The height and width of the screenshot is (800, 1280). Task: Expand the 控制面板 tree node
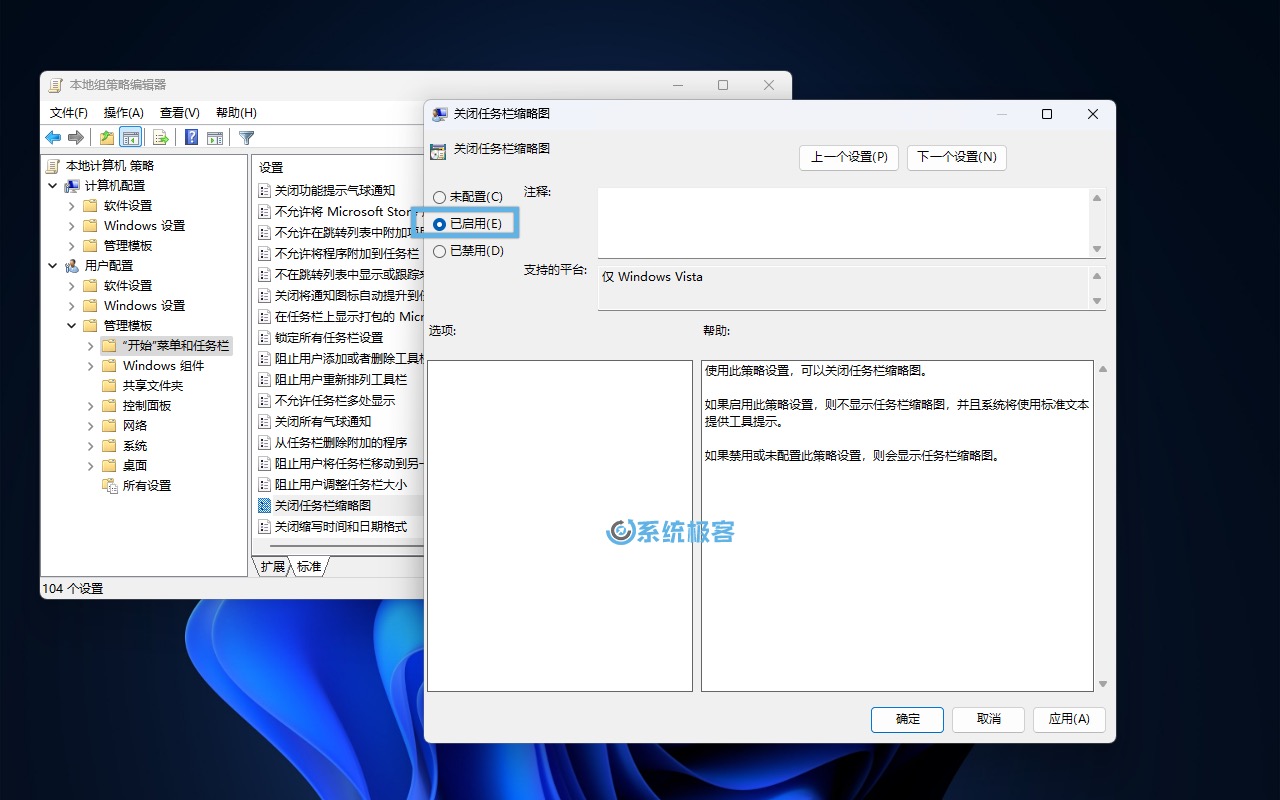click(x=90, y=406)
